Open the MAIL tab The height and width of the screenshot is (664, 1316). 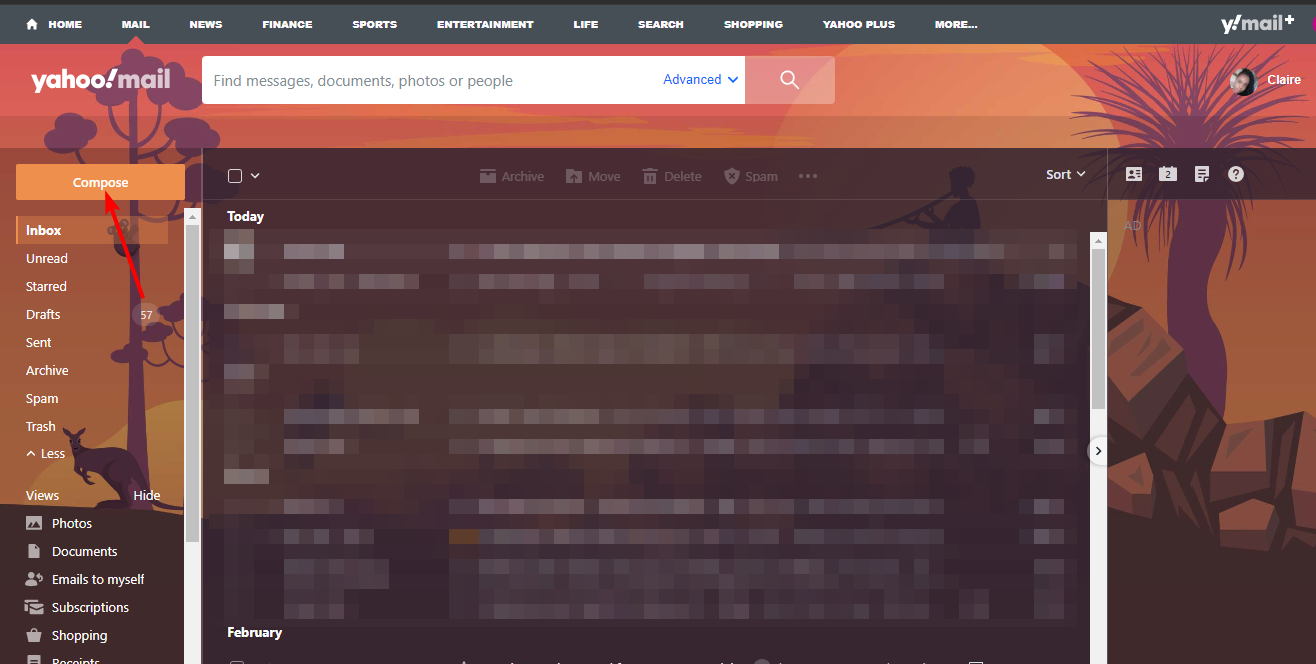click(135, 24)
